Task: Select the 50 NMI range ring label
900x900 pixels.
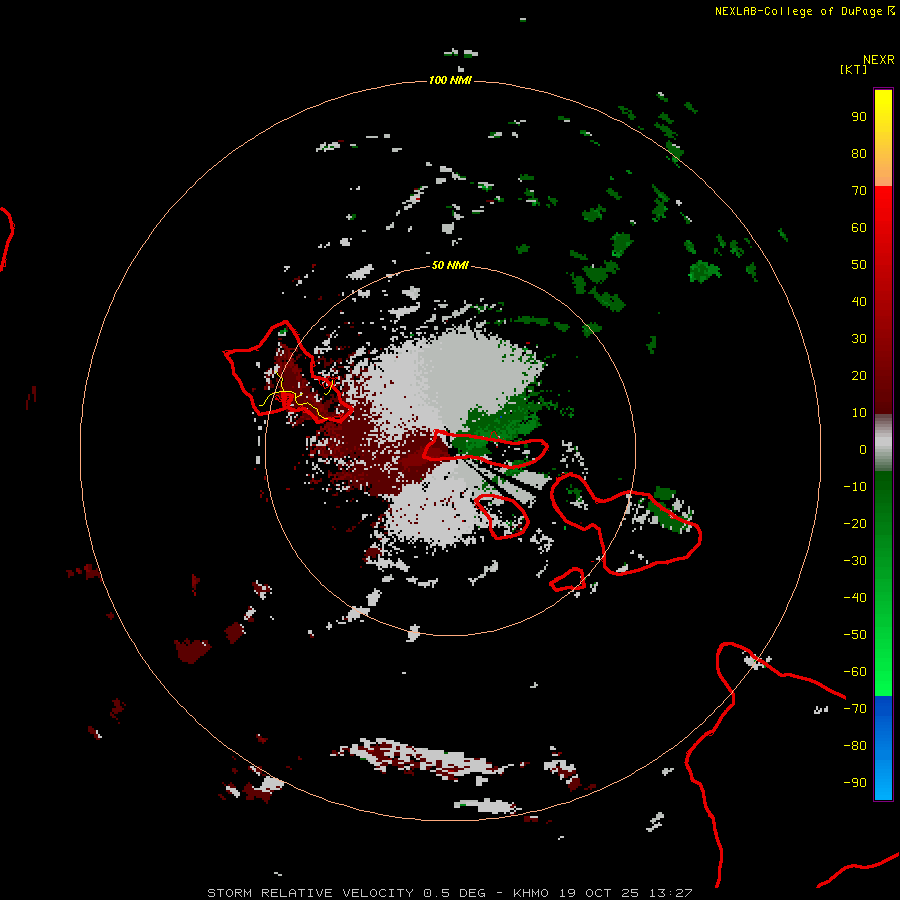Action: [x=450, y=265]
